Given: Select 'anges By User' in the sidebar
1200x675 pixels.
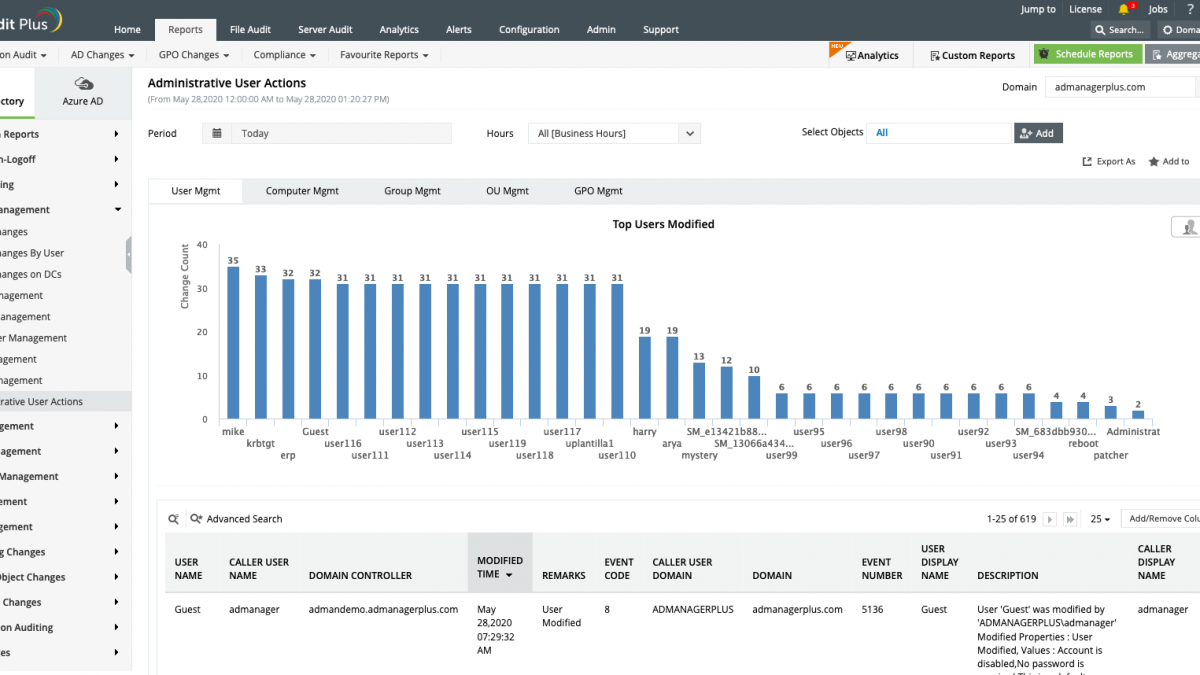Looking at the screenshot, I should 32,253.
